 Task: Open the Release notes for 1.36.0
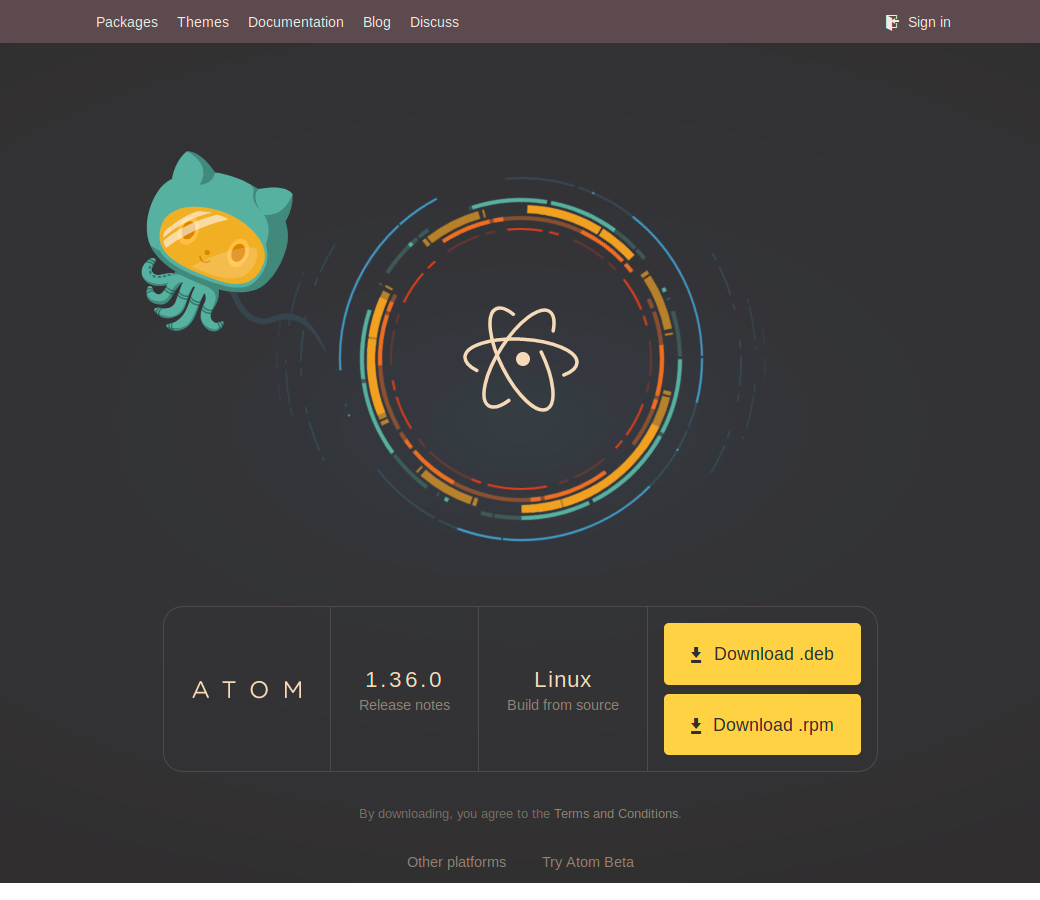pos(404,705)
